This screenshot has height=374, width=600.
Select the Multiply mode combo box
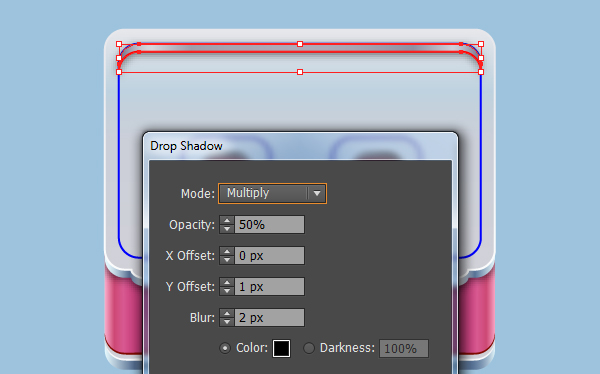272,193
